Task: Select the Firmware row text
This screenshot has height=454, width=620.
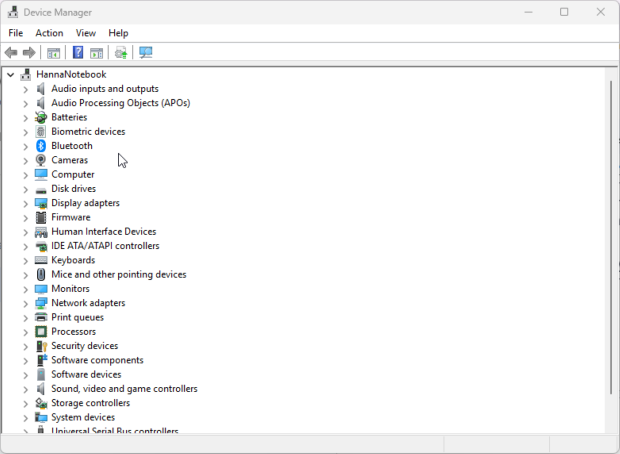Action: [x=71, y=218]
